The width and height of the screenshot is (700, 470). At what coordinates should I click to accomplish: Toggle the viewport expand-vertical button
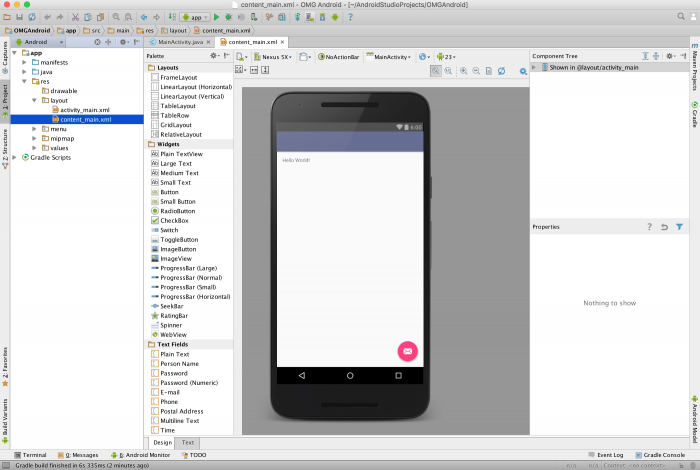pos(265,70)
